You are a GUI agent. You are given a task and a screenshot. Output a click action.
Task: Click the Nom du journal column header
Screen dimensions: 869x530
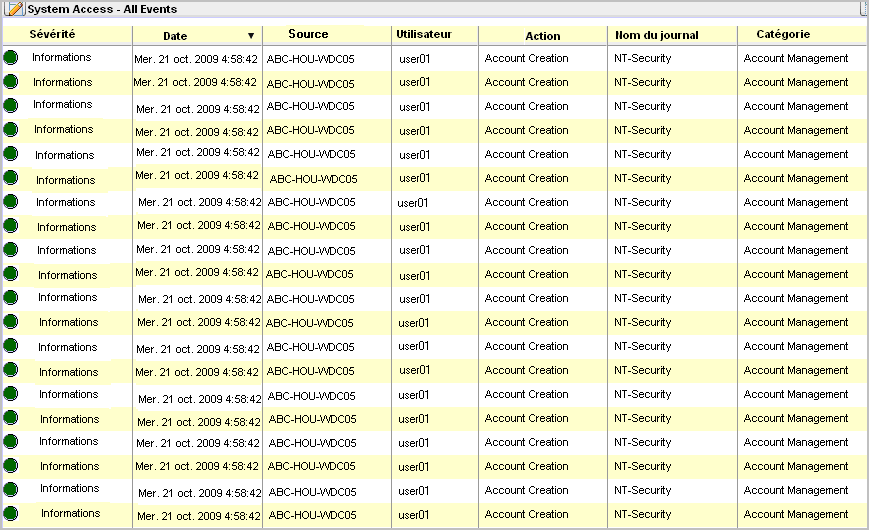(x=657, y=35)
